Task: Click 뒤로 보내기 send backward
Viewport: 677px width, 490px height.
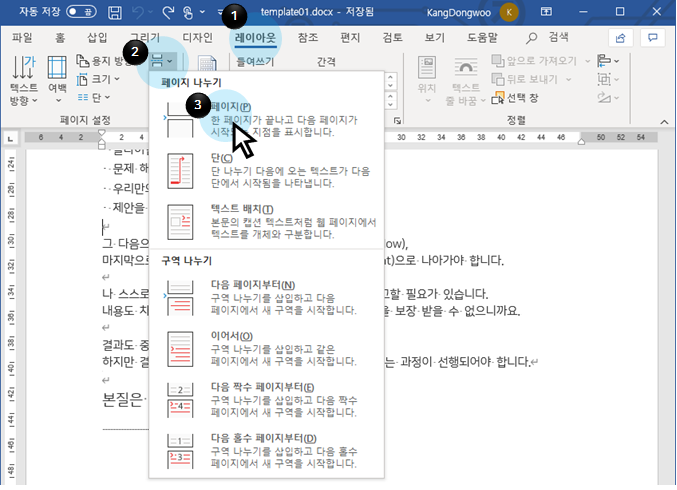Action: click(525, 79)
